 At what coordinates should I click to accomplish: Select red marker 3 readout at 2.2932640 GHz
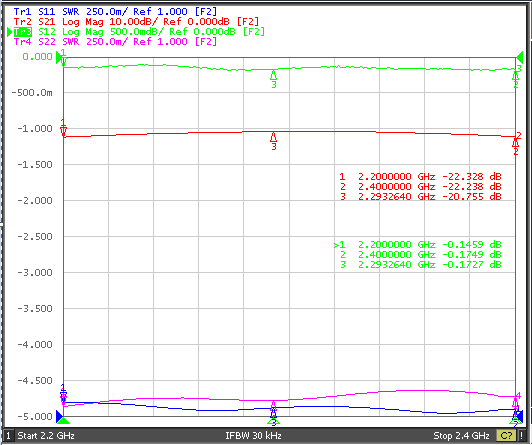coord(421,196)
